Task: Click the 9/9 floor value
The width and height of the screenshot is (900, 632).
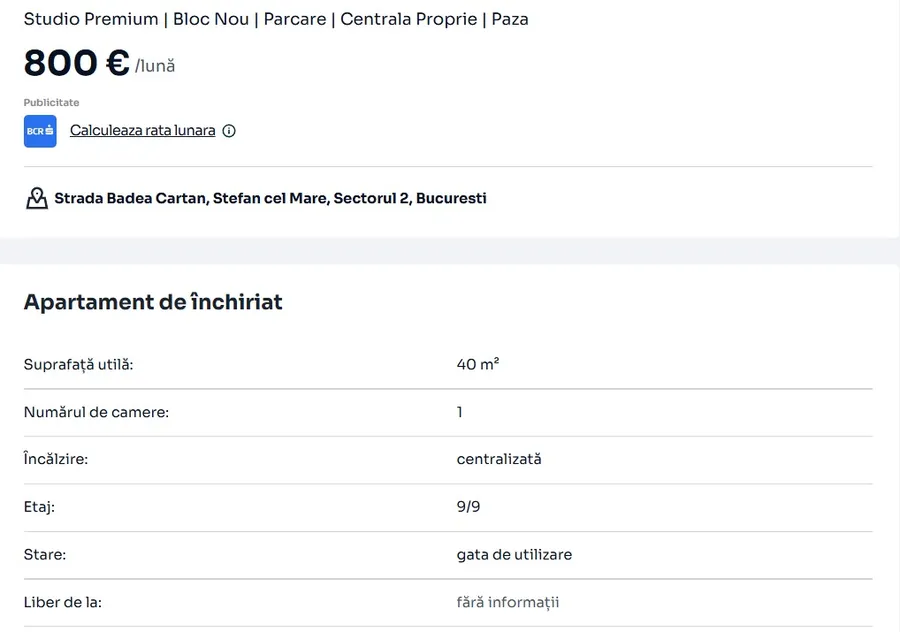Action: 468,507
